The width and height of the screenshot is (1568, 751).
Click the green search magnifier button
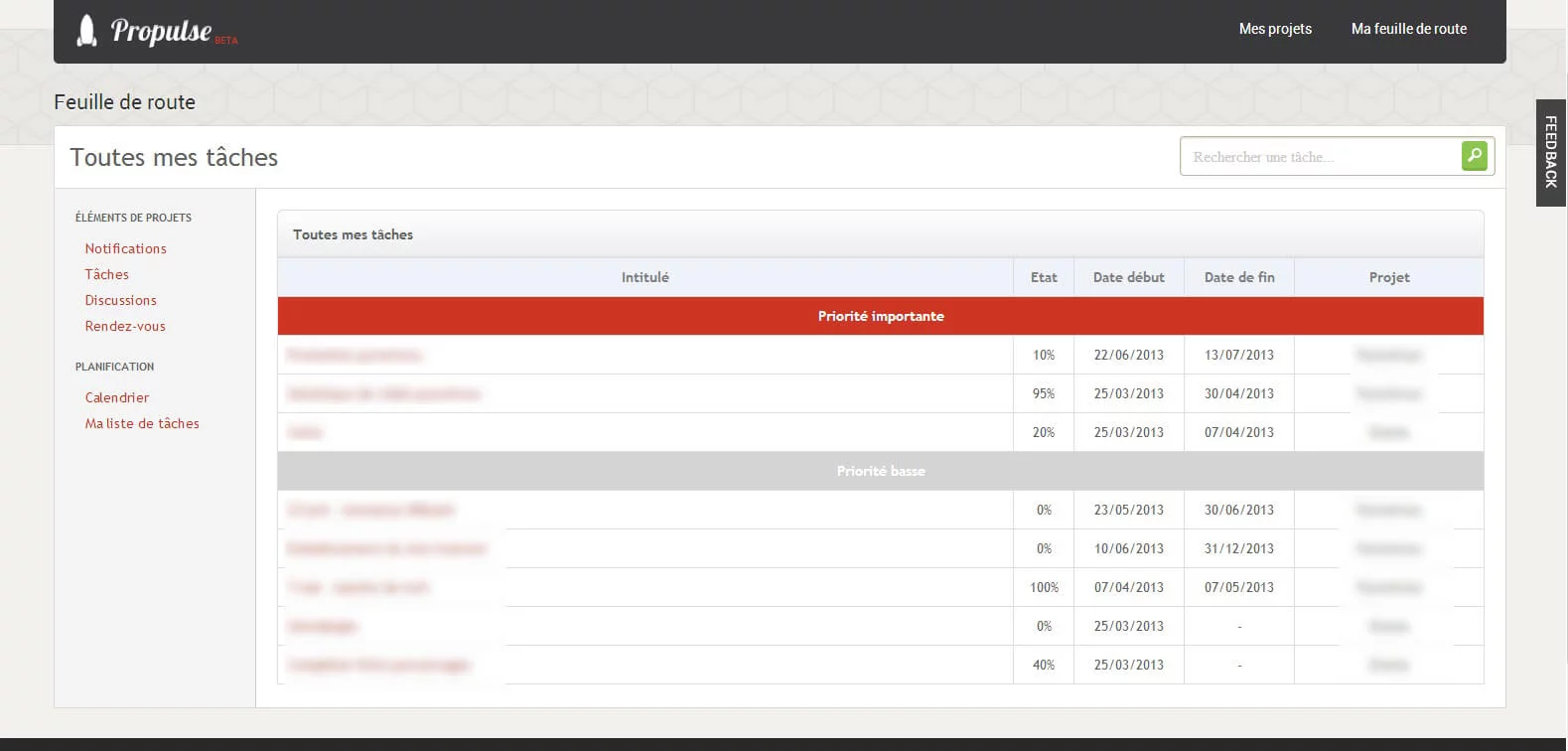point(1475,156)
